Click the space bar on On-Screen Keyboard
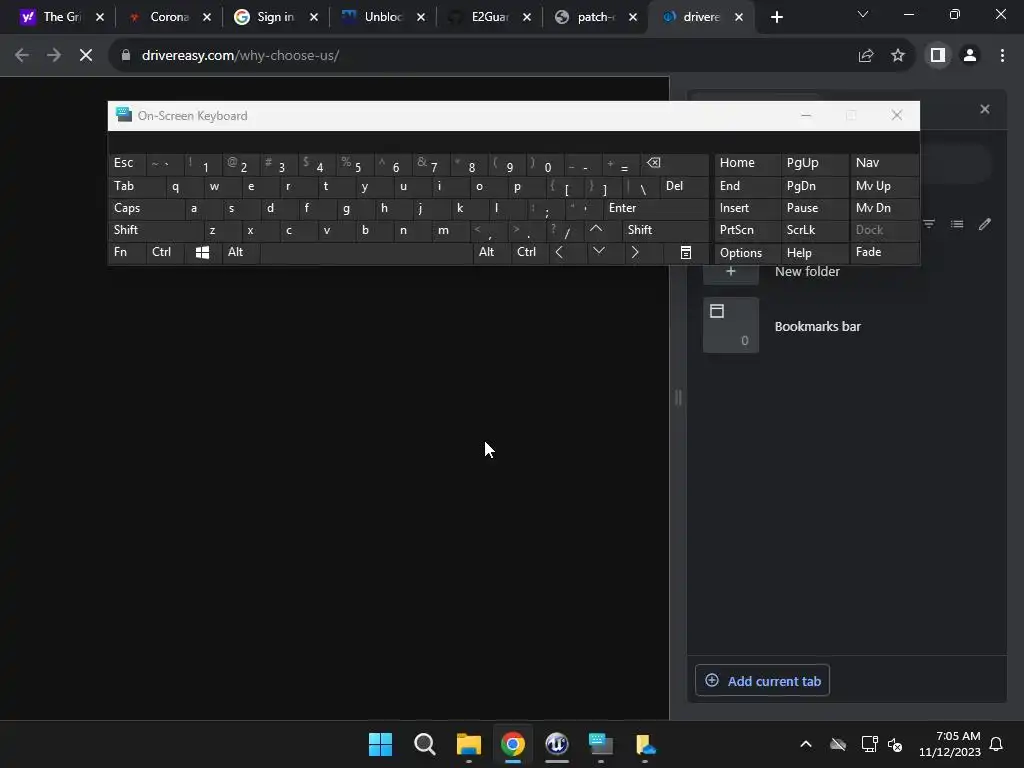The width and height of the screenshot is (1024, 768). 366,253
